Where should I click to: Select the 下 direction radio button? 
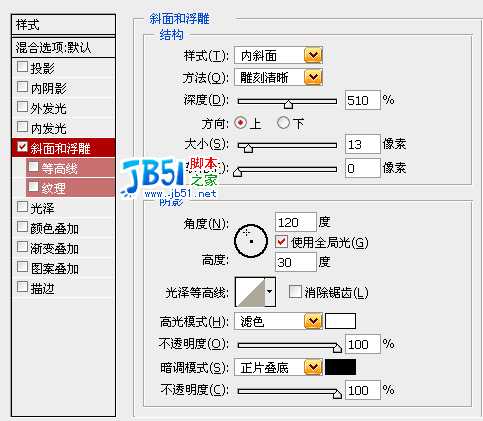pos(283,123)
